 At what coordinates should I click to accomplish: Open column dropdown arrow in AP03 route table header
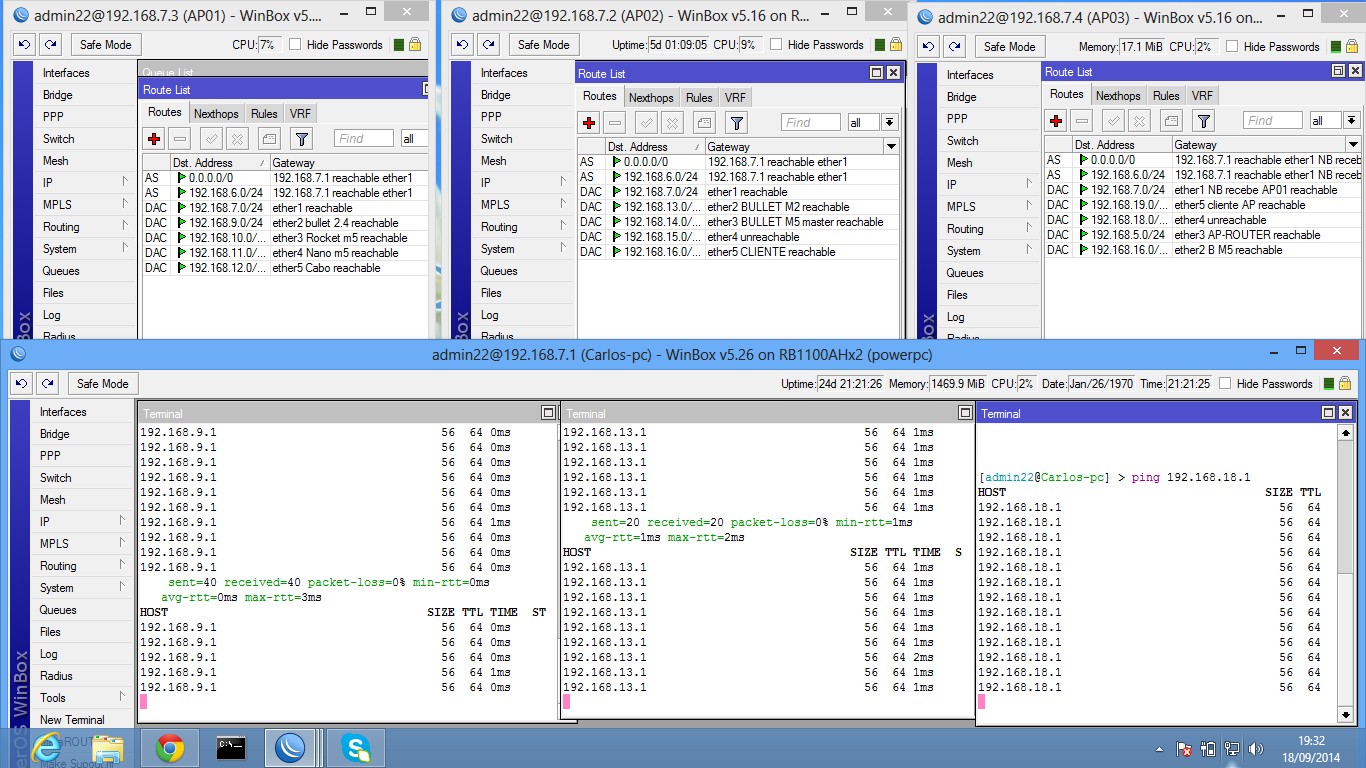[1353, 145]
